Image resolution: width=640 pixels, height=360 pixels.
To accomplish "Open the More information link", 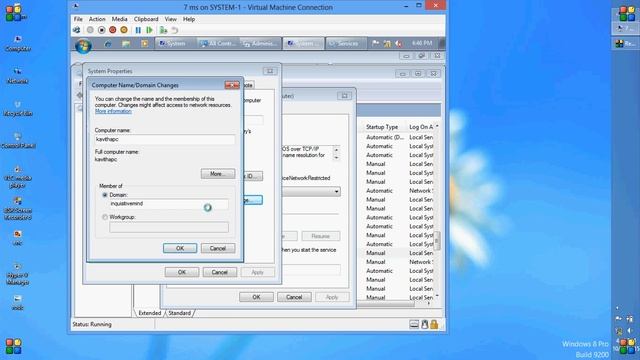I will (113, 111).
